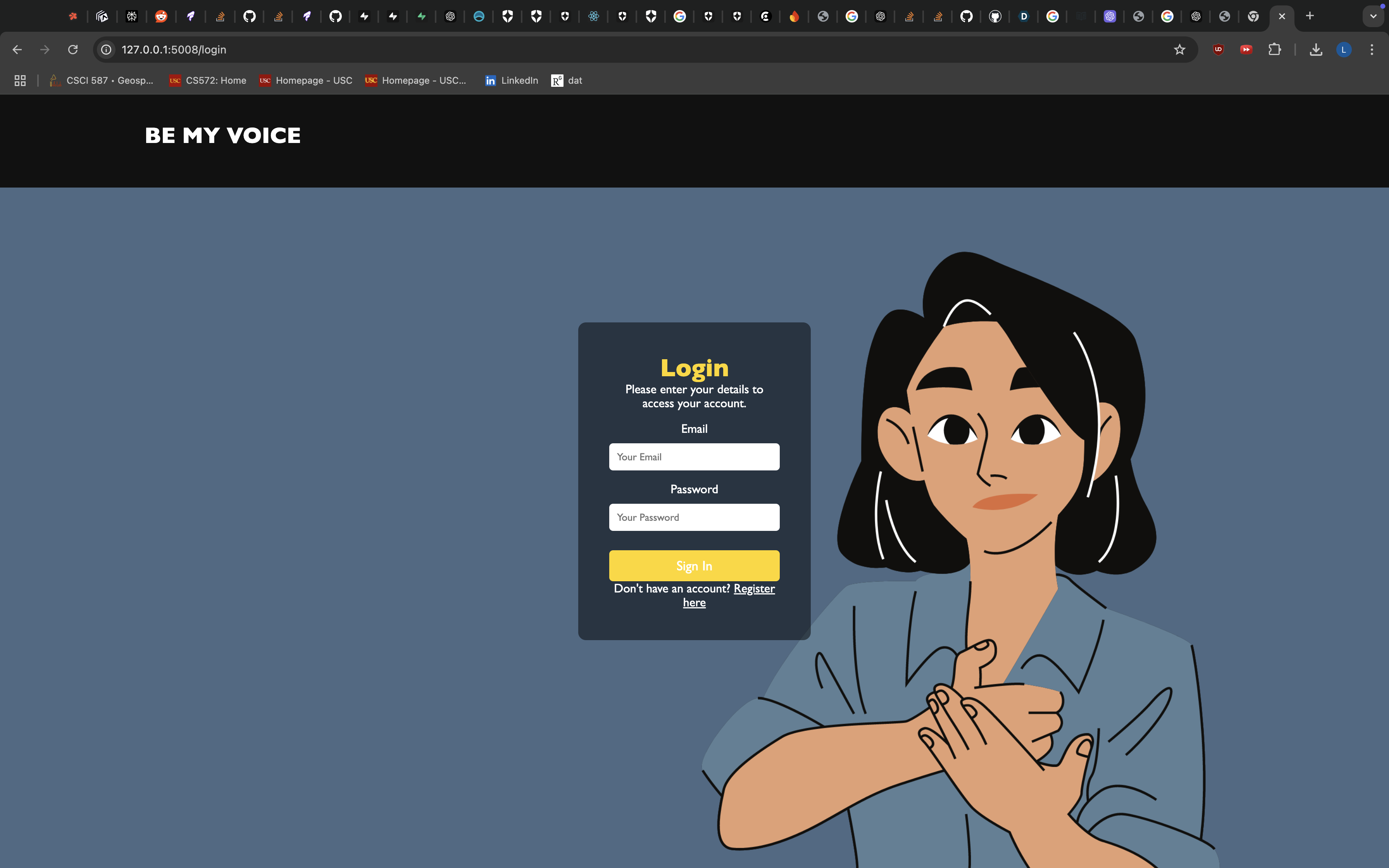The height and width of the screenshot is (868, 1389).
Task: Switch to the Reddit tab
Action: click(161, 16)
